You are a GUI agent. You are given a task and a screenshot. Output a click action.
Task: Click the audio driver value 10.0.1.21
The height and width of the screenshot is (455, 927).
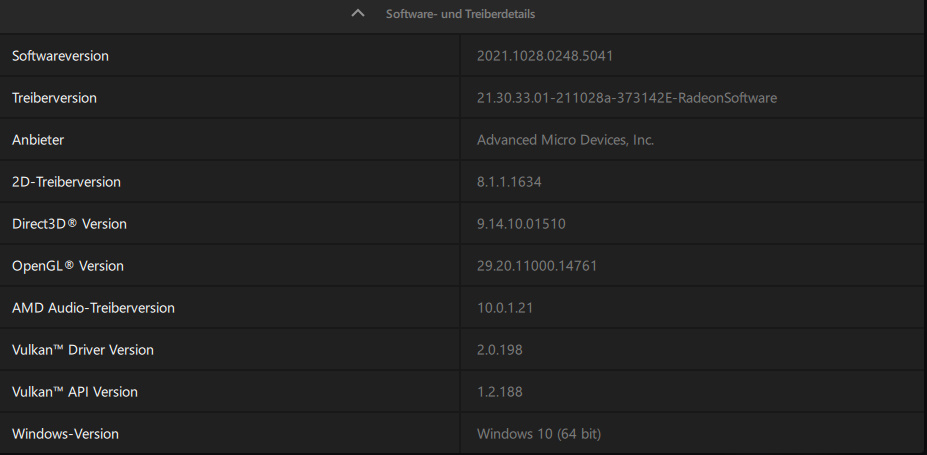pyautogui.click(x=505, y=308)
